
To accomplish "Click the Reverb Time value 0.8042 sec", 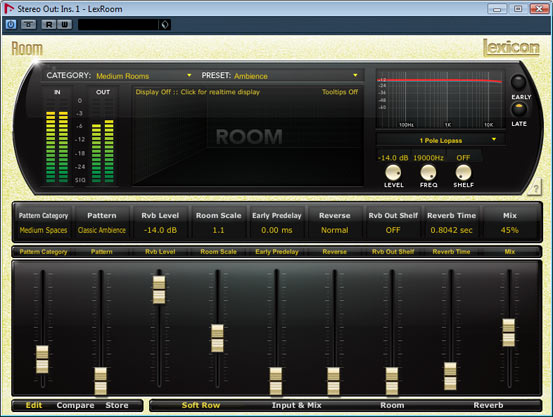I will [x=451, y=230].
